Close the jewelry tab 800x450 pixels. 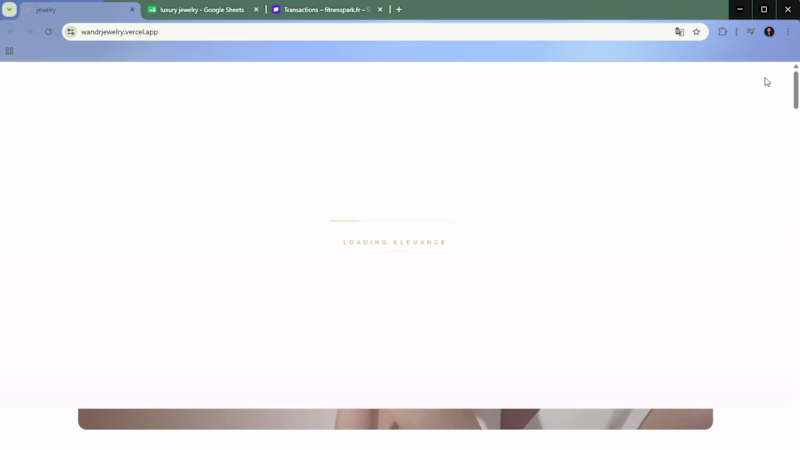tap(132, 10)
